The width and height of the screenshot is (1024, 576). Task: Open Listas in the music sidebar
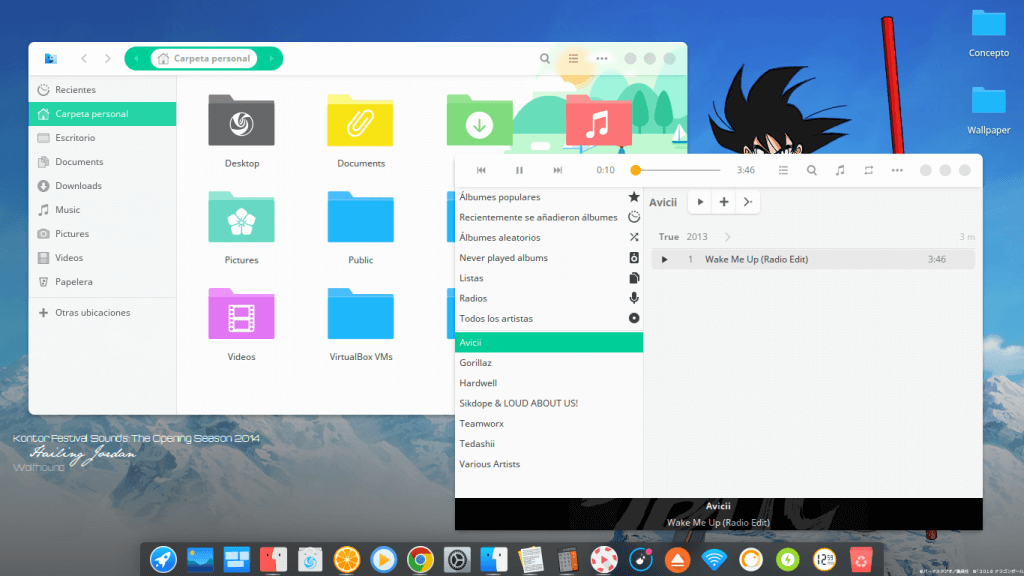coord(549,278)
